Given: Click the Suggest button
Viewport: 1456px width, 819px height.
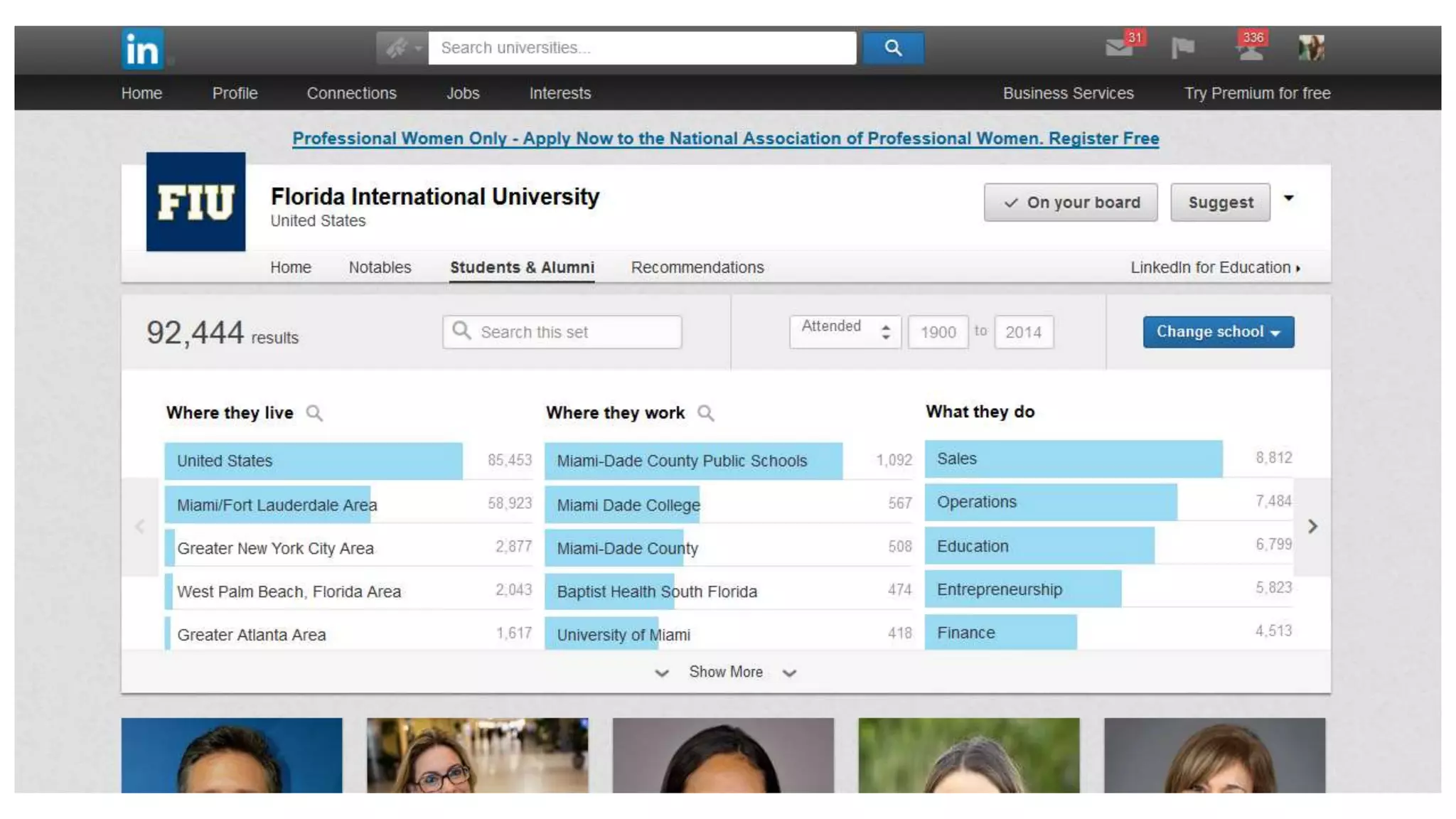Looking at the screenshot, I should pos(1220,203).
